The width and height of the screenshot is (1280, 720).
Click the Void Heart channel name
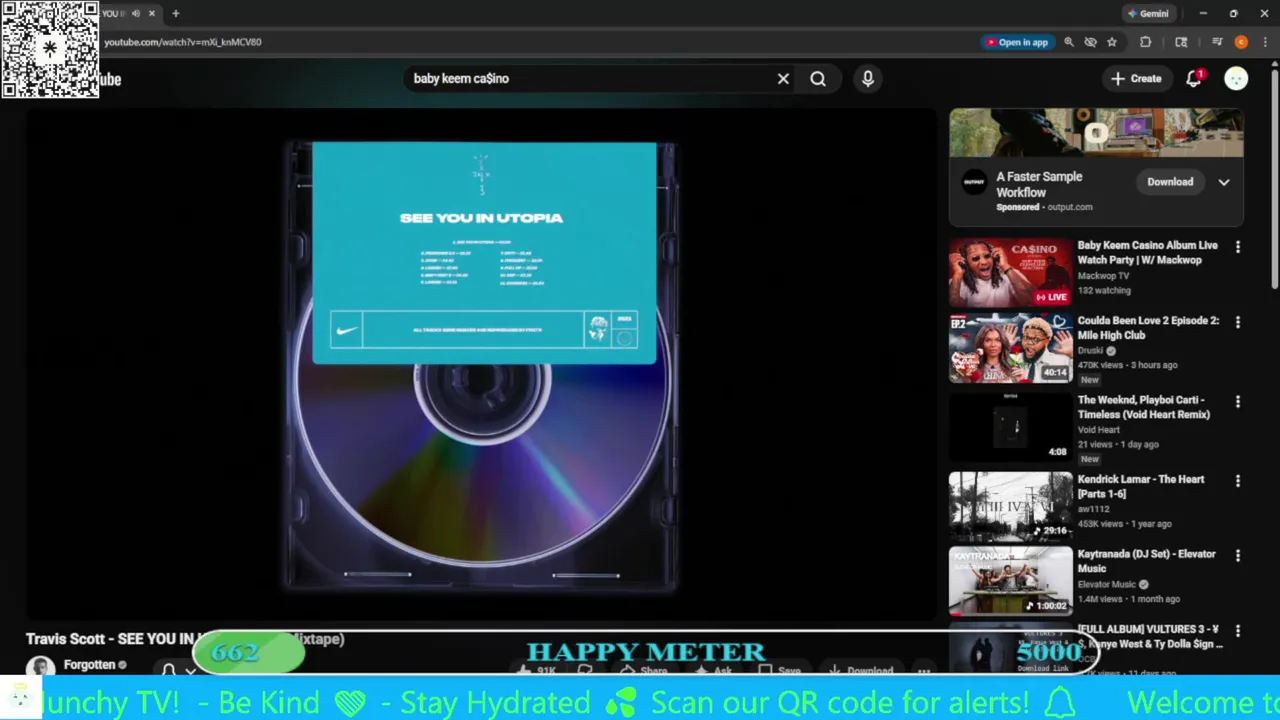point(1098,430)
